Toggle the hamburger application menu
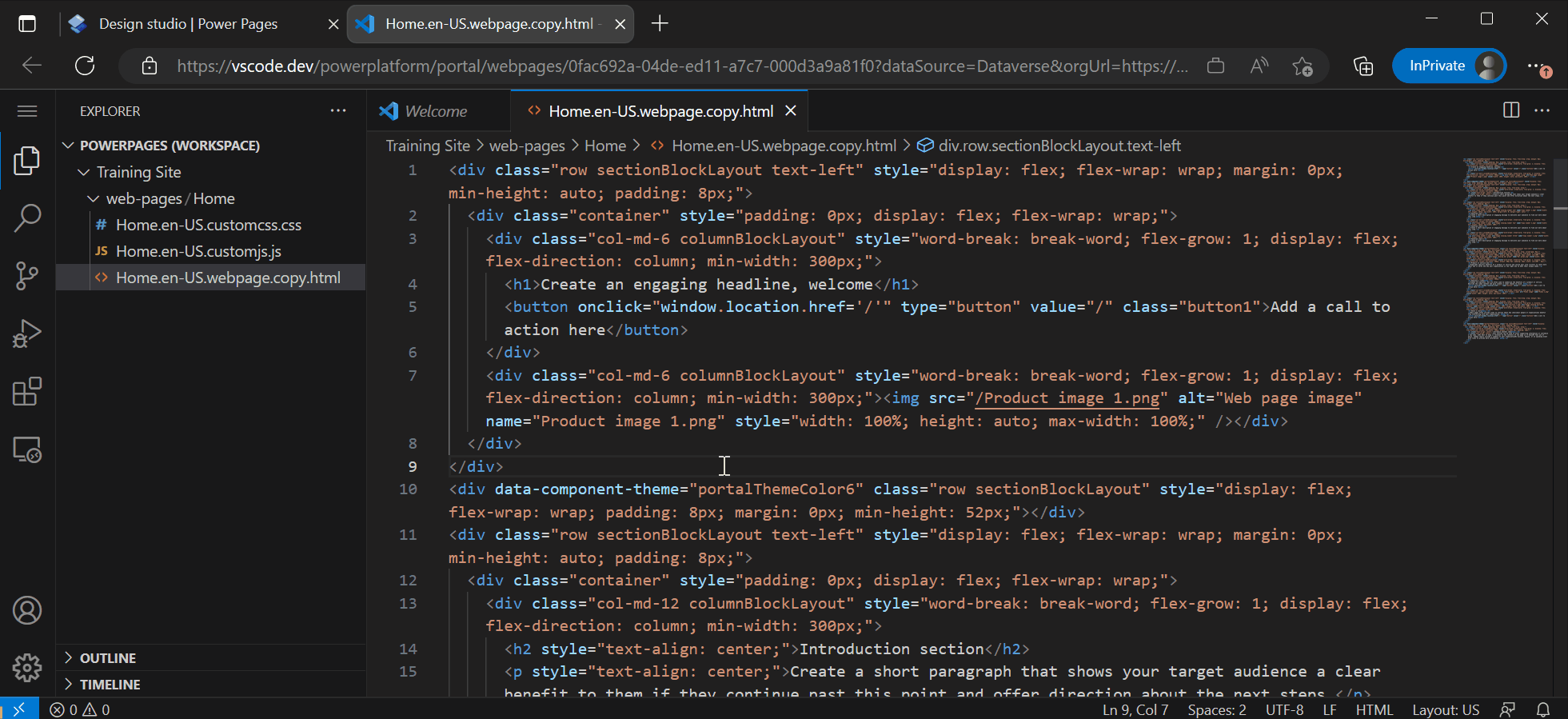1568x719 pixels. (27, 111)
